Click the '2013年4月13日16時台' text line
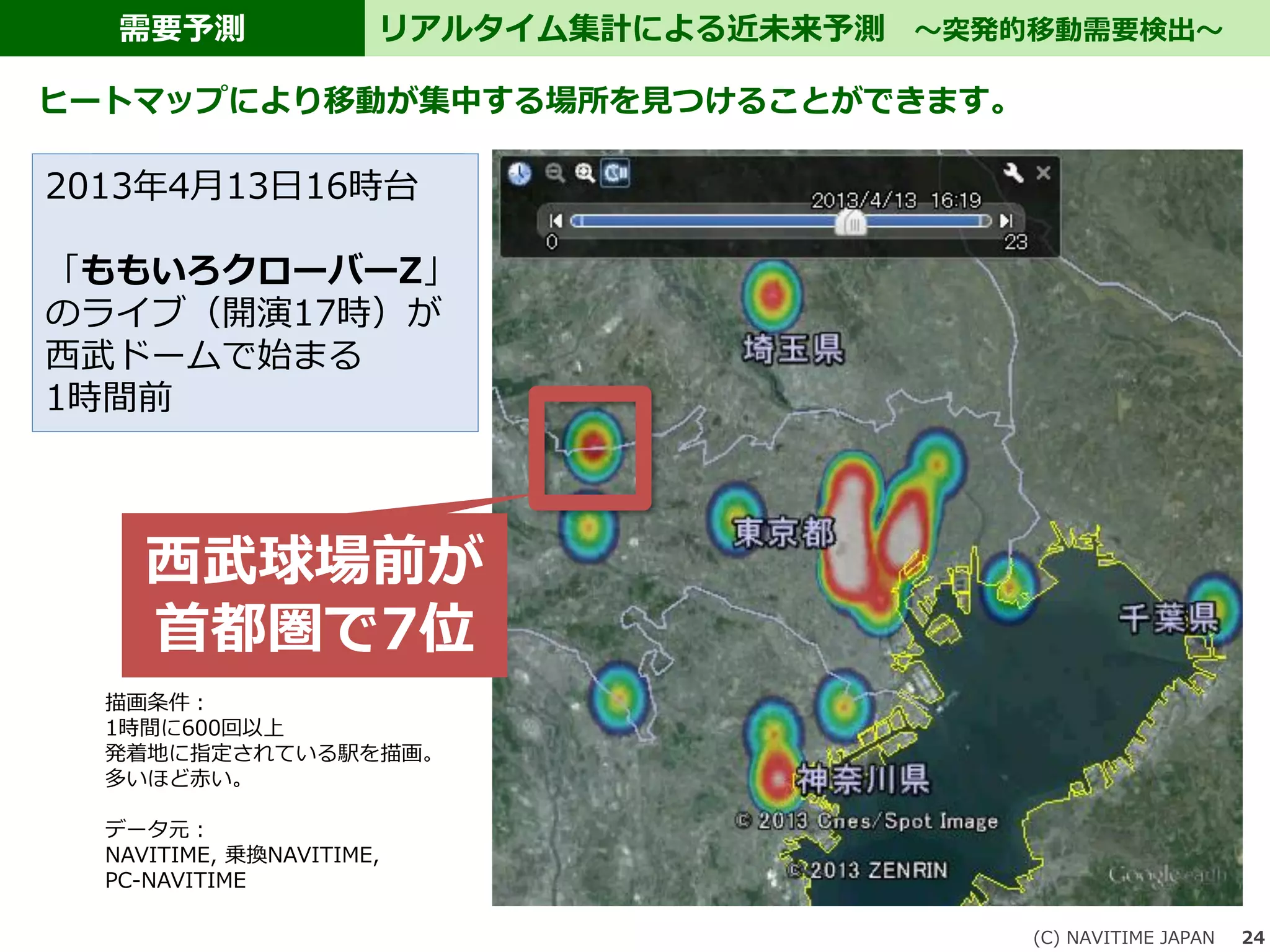The image size is (1270, 952). tap(232, 185)
